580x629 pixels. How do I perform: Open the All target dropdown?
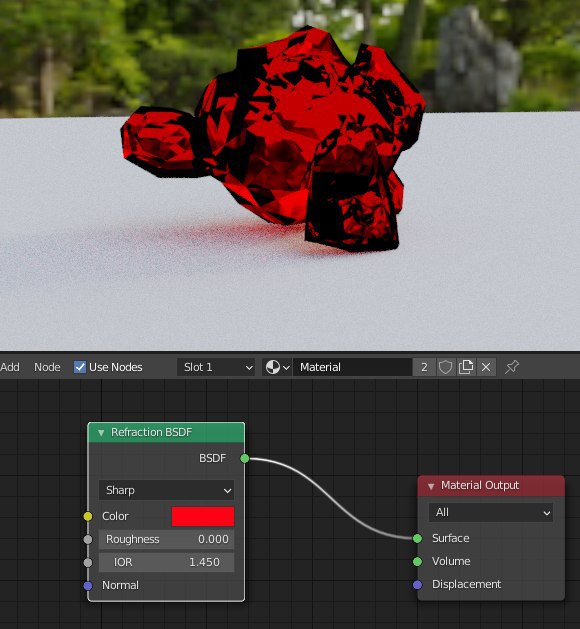(491, 512)
